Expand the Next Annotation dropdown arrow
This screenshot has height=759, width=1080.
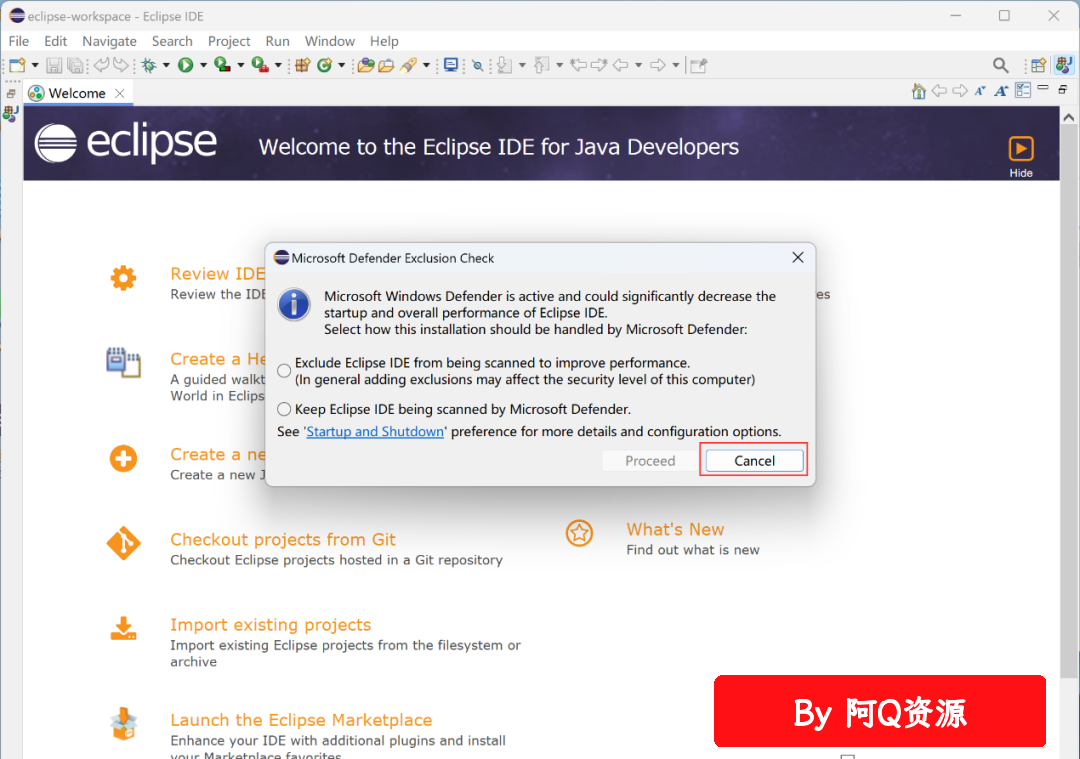522,65
